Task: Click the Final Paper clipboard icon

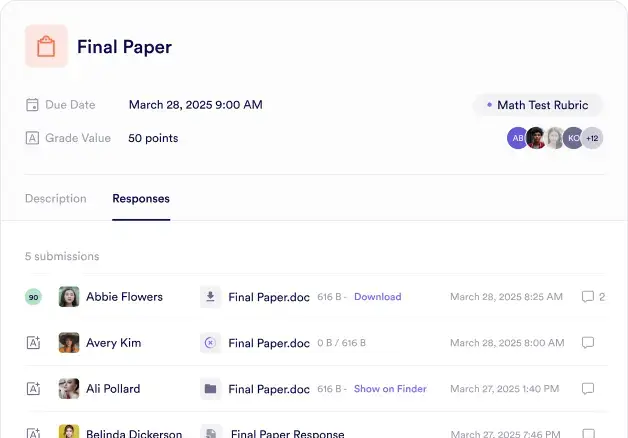Action: [x=46, y=47]
